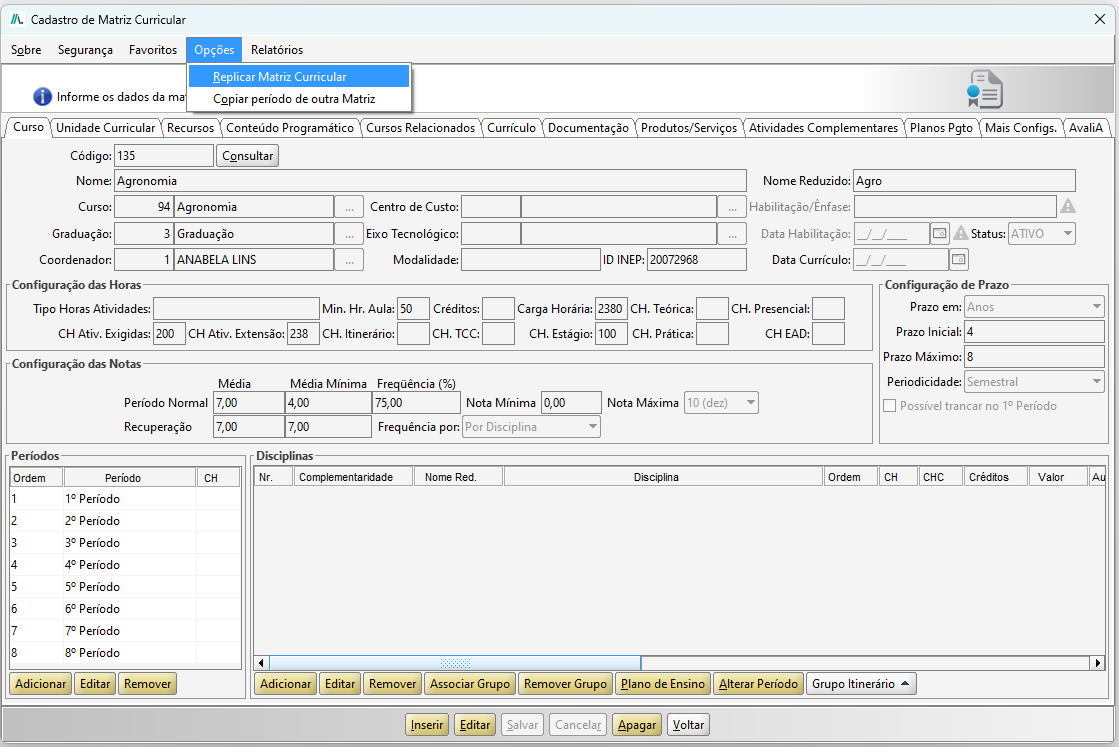Click left arrow of Disciplinas horizontal scrollbar
This screenshot has width=1119, height=747.
point(262,663)
